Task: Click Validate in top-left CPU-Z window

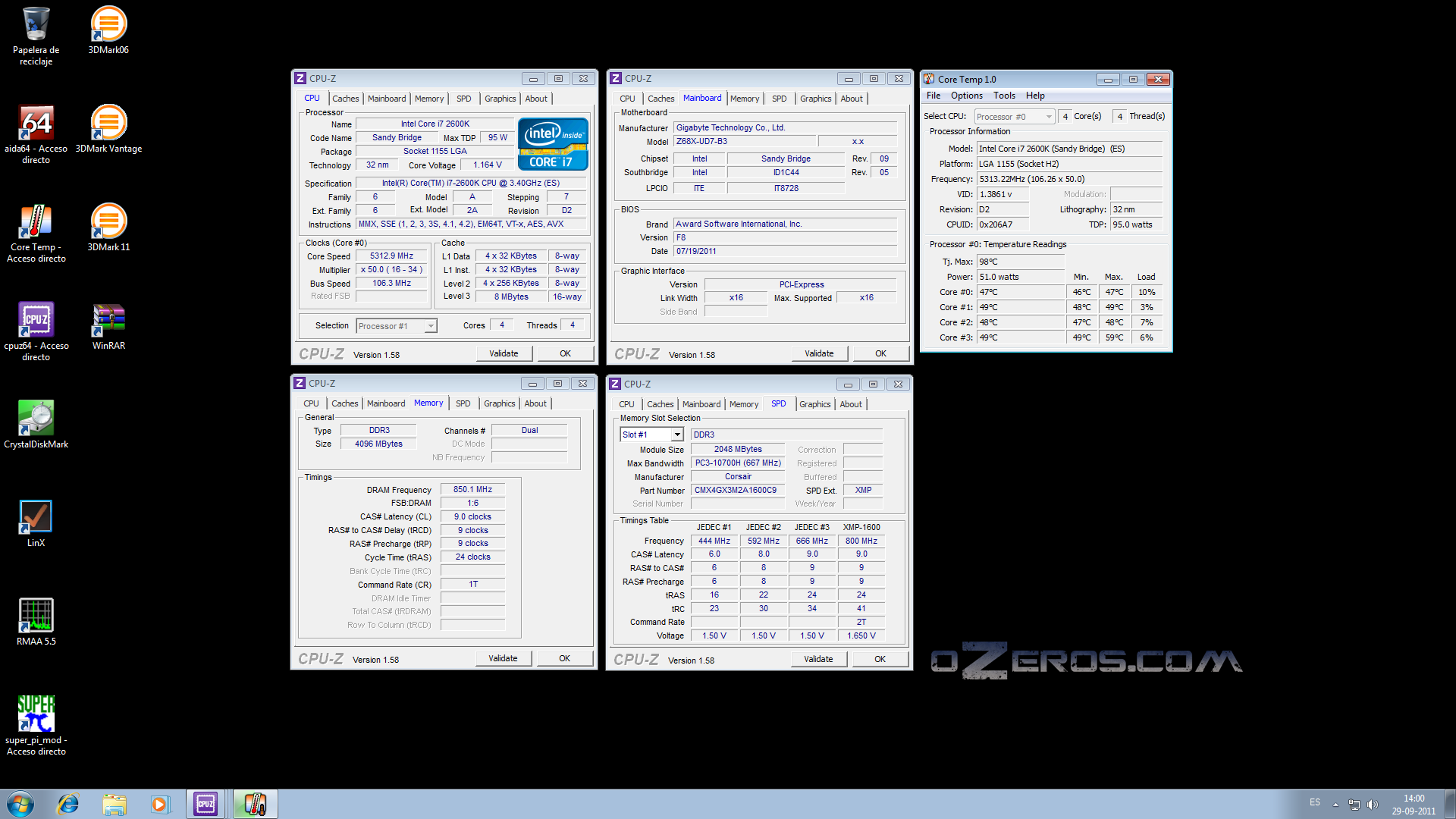Action: click(504, 353)
